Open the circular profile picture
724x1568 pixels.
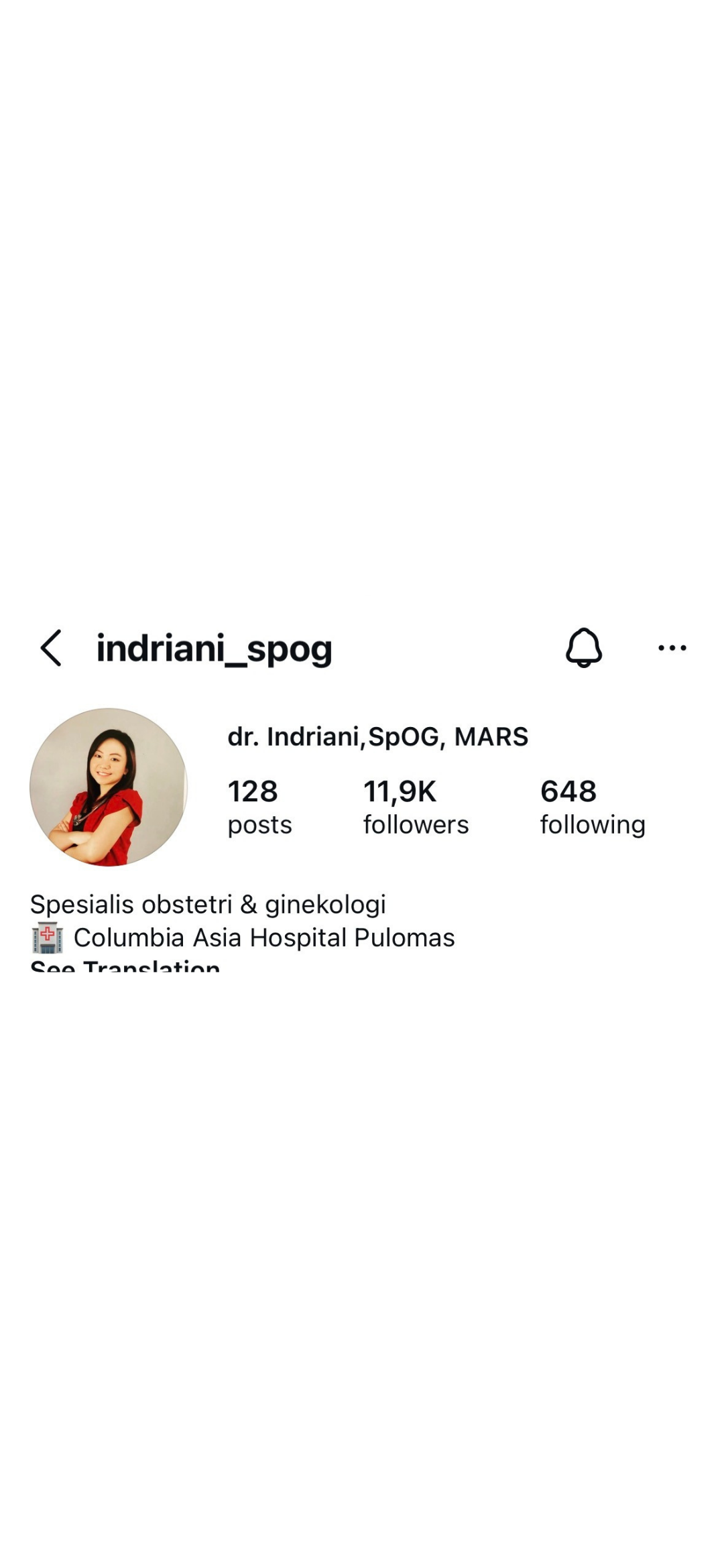tap(109, 787)
